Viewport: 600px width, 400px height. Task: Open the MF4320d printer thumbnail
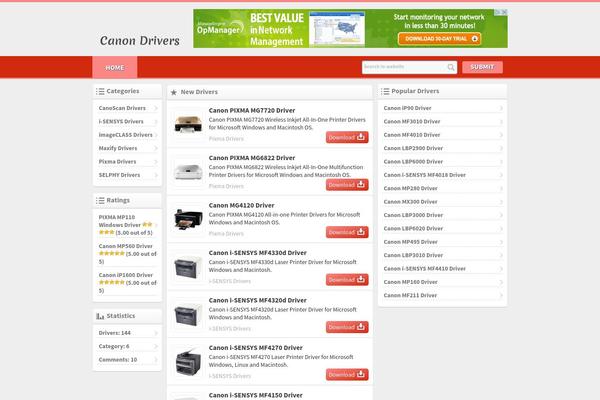tap(188, 314)
